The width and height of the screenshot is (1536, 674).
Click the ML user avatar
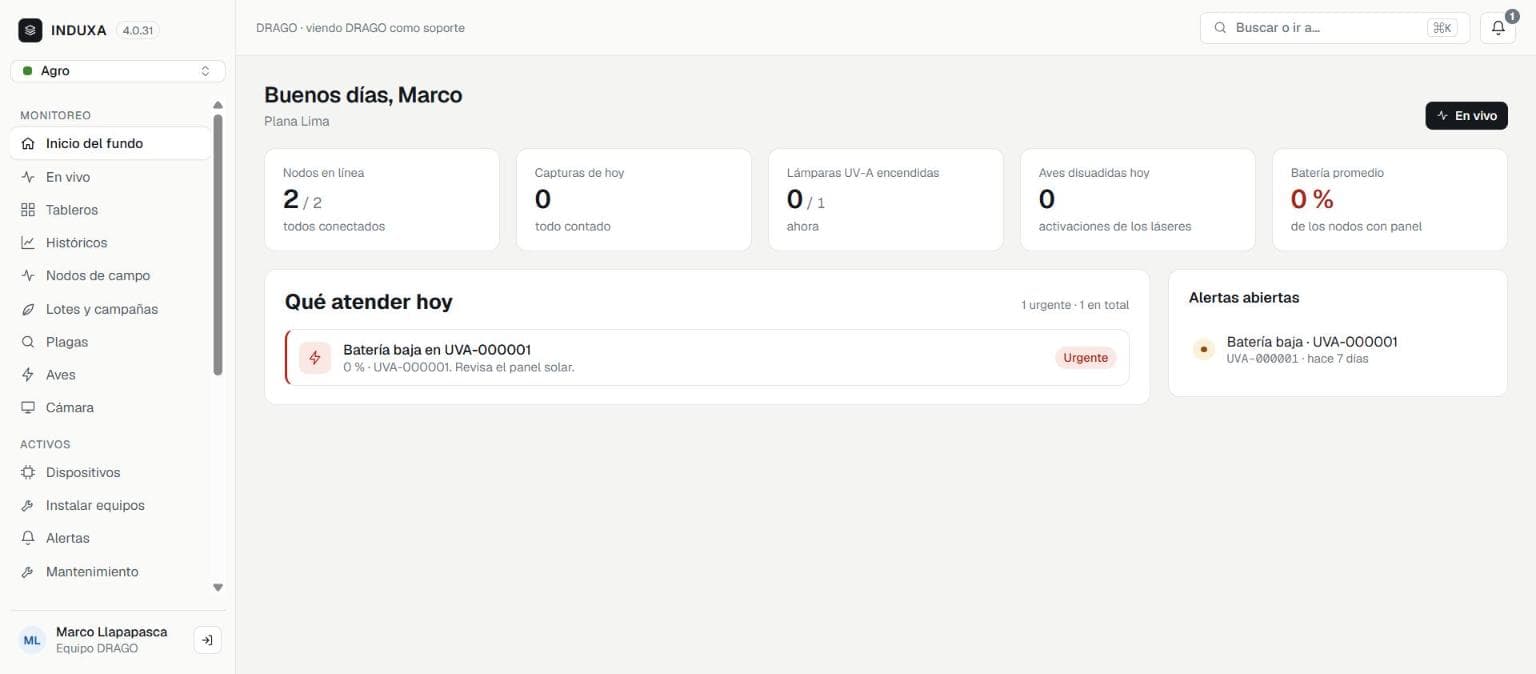tap(32, 640)
